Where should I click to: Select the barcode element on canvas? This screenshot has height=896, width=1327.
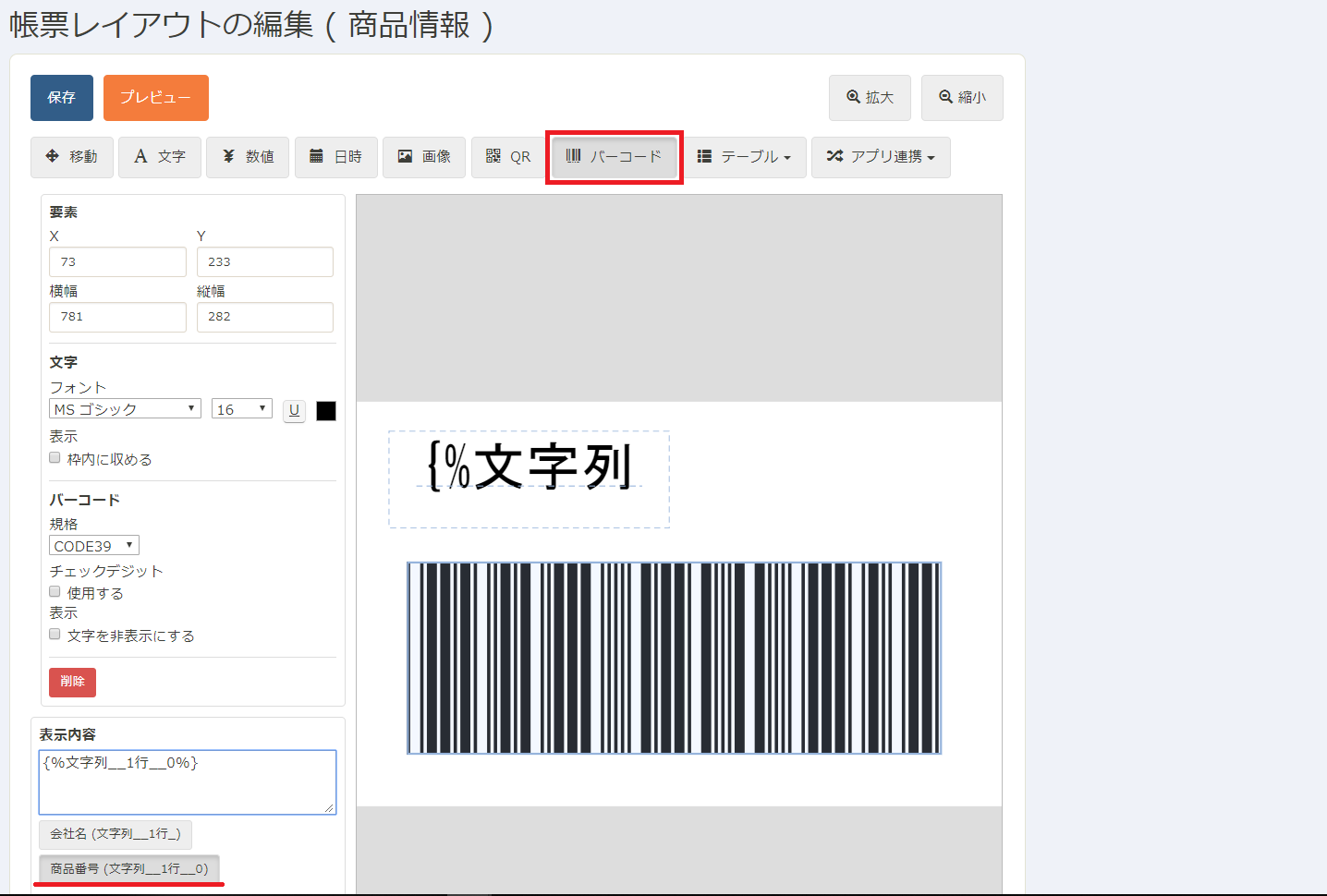point(675,658)
